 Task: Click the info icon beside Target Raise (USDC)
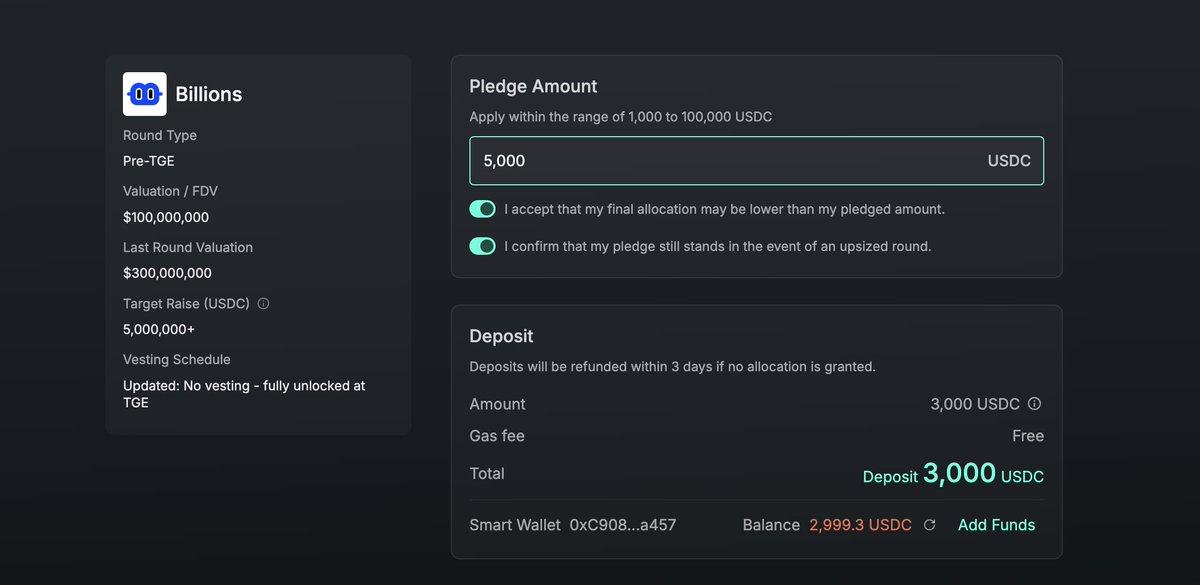click(x=263, y=303)
